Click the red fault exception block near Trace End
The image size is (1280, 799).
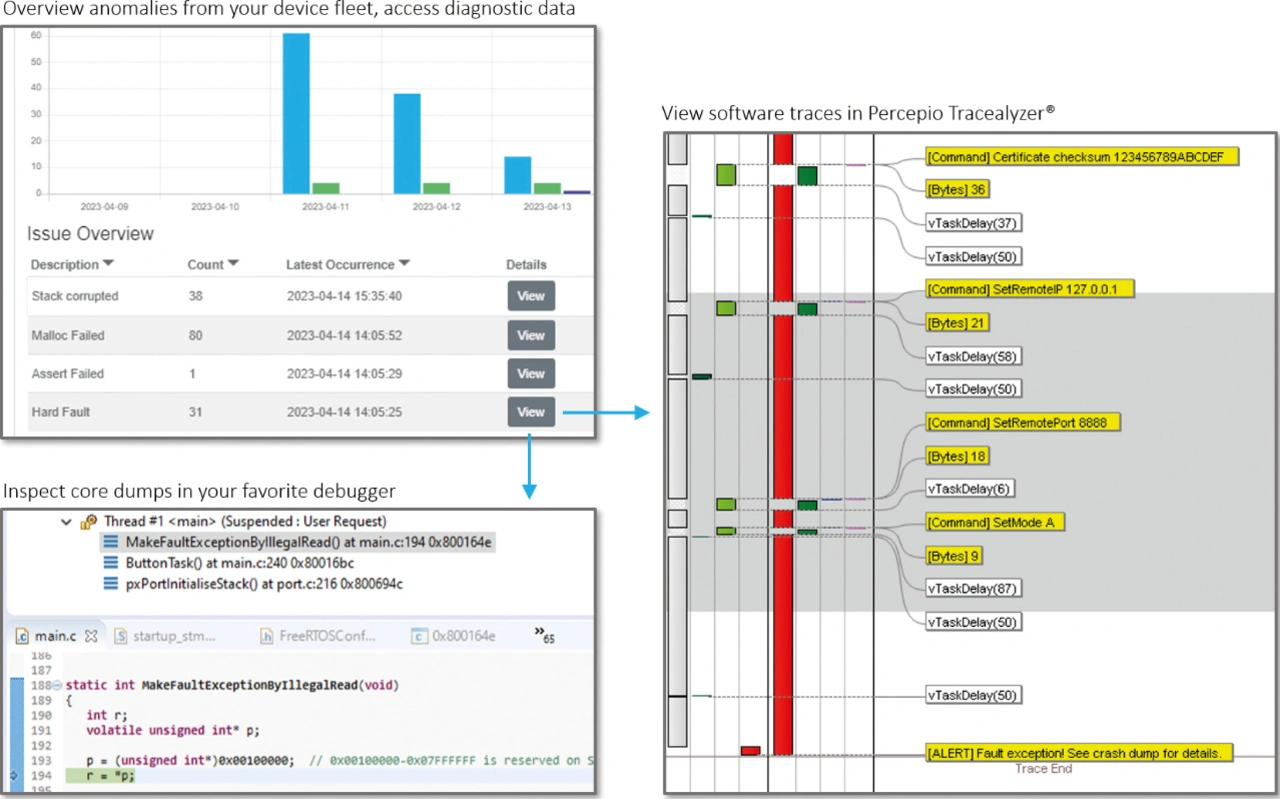pyautogui.click(x=750, y=750)
